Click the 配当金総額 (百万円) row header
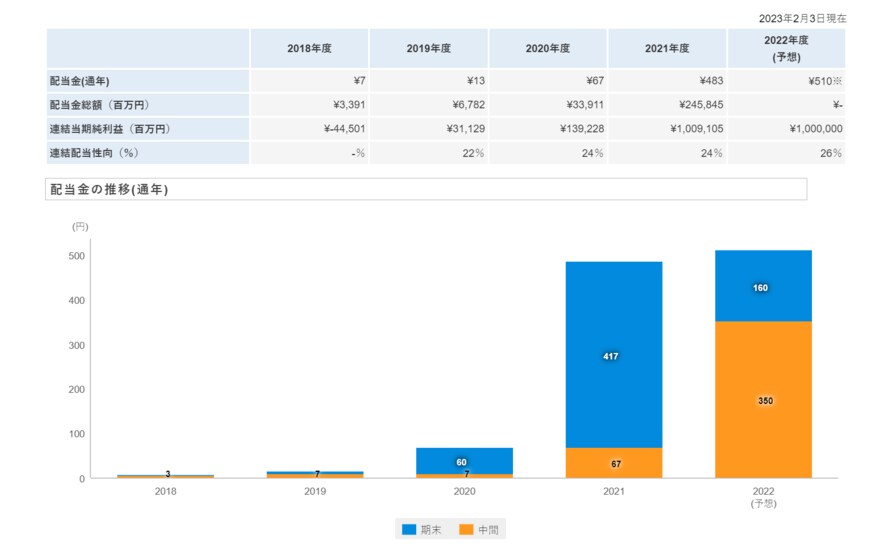The height and width of the screenshot is (545, 870). (147, 105)
